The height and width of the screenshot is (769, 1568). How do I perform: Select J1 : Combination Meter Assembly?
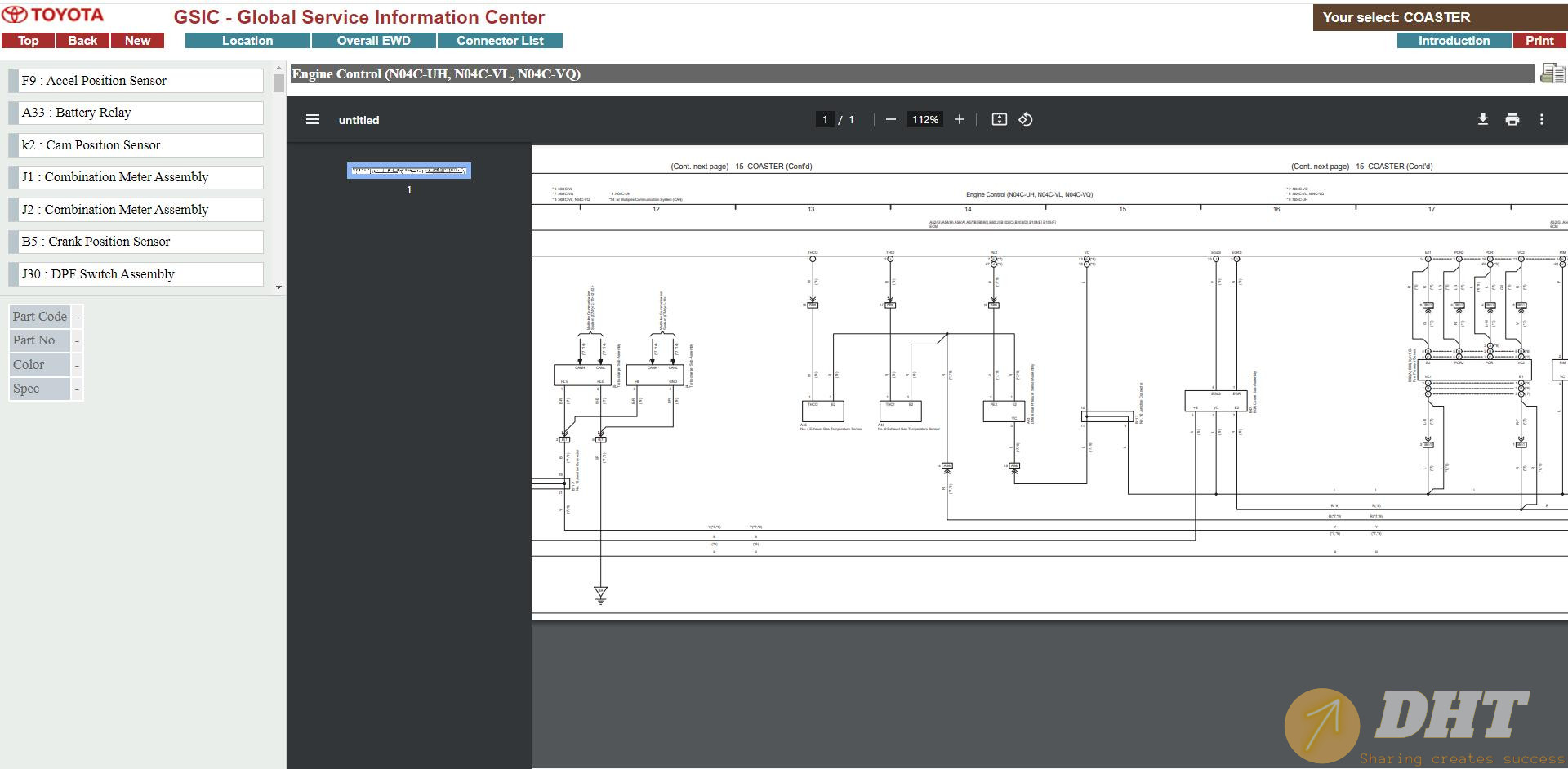click(136, 177)
